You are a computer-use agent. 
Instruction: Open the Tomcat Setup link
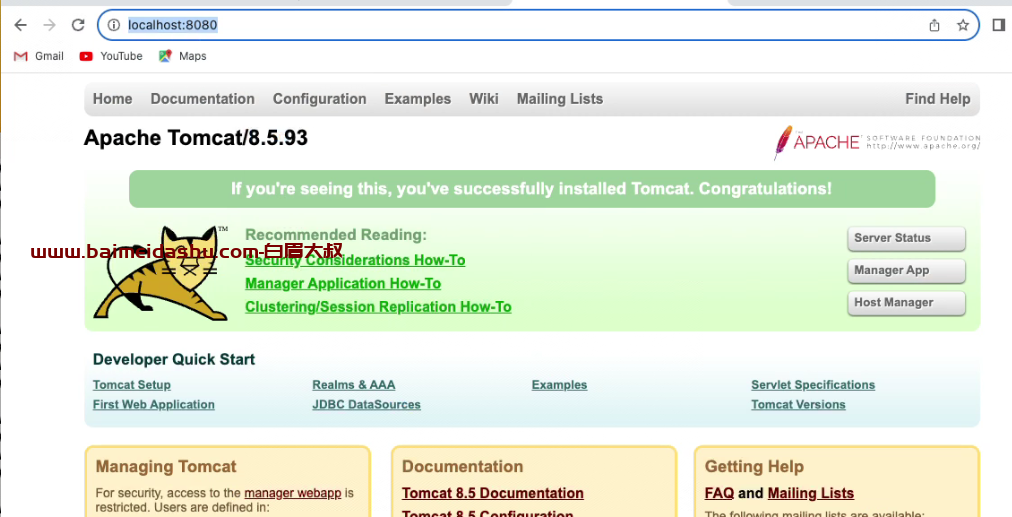click(x=132, y=385)
